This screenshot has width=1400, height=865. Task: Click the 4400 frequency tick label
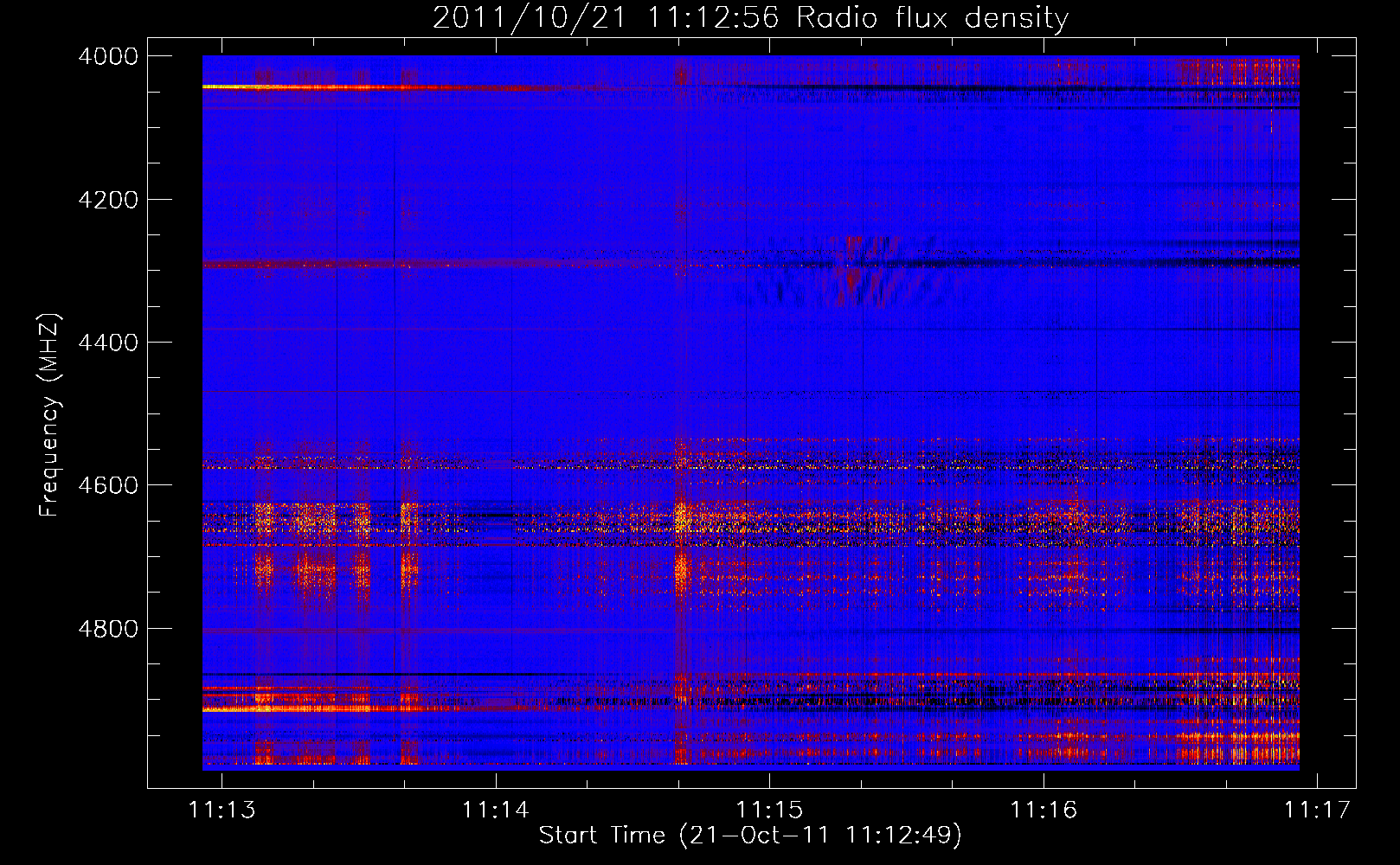(x=108, y=343)
